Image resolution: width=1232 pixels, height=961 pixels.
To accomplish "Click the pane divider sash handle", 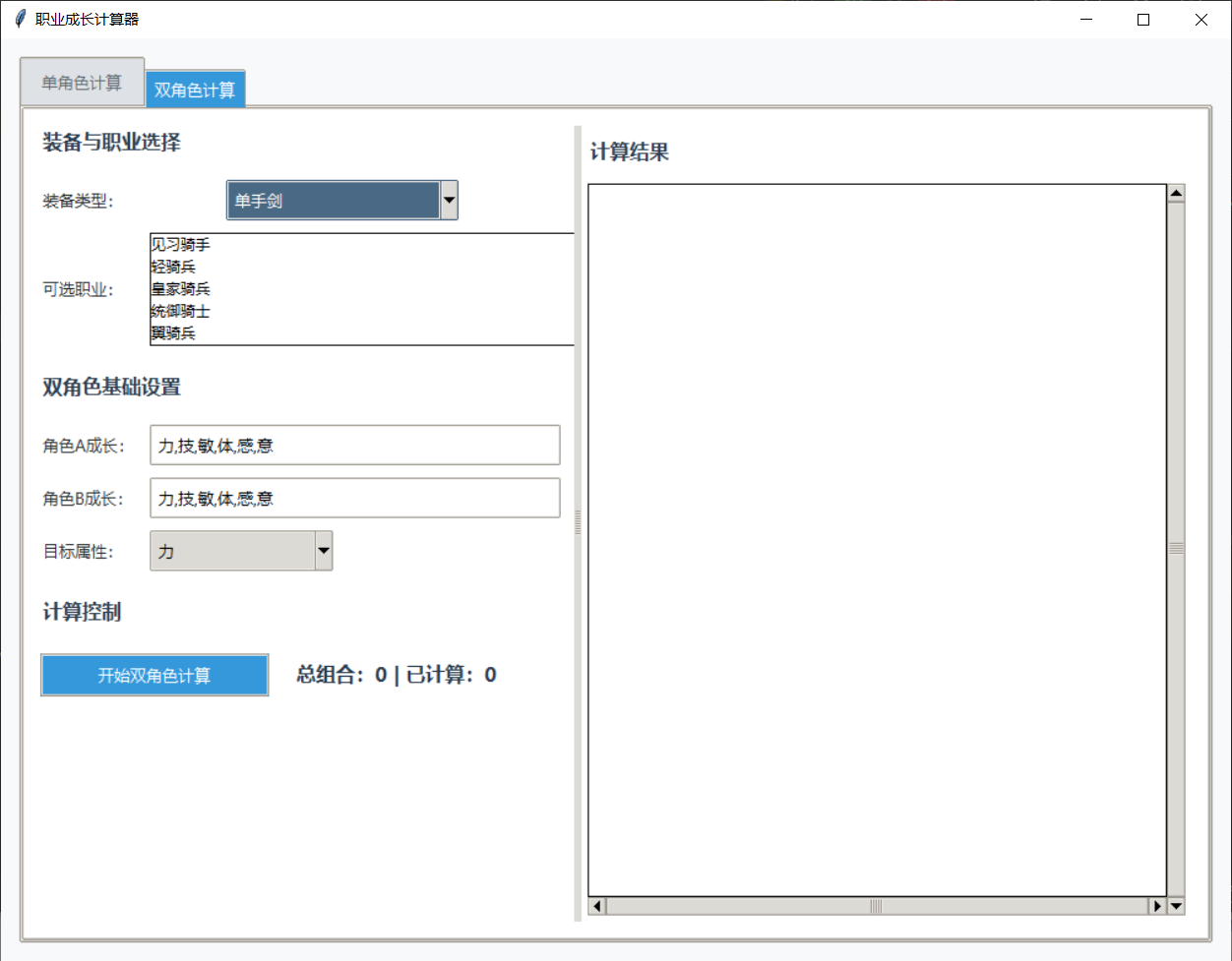I will (x=578, y=523).
